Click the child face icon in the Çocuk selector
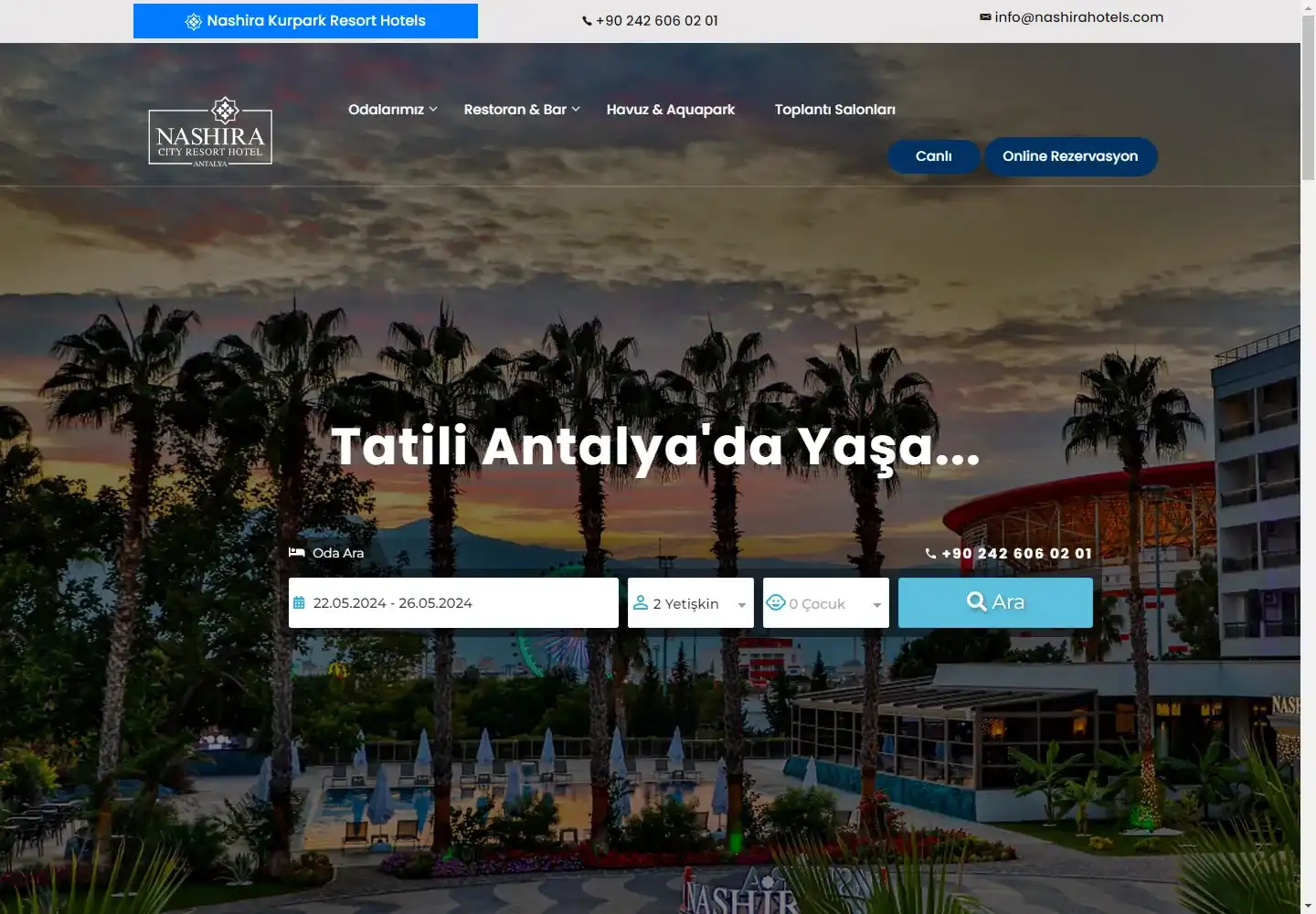The height and width of the screenshot is (914, 1316). tap(776, 602)
